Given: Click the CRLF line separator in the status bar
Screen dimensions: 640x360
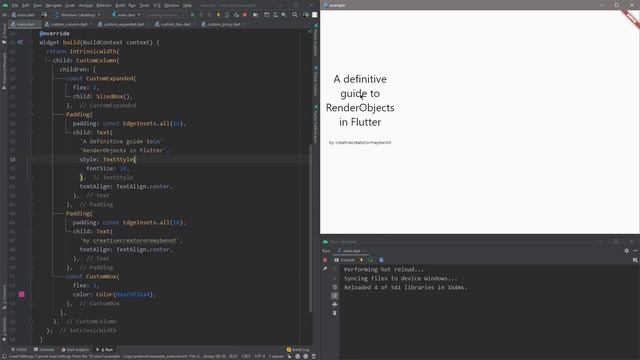Looking at the screenshot, I should tap(246, 356).
